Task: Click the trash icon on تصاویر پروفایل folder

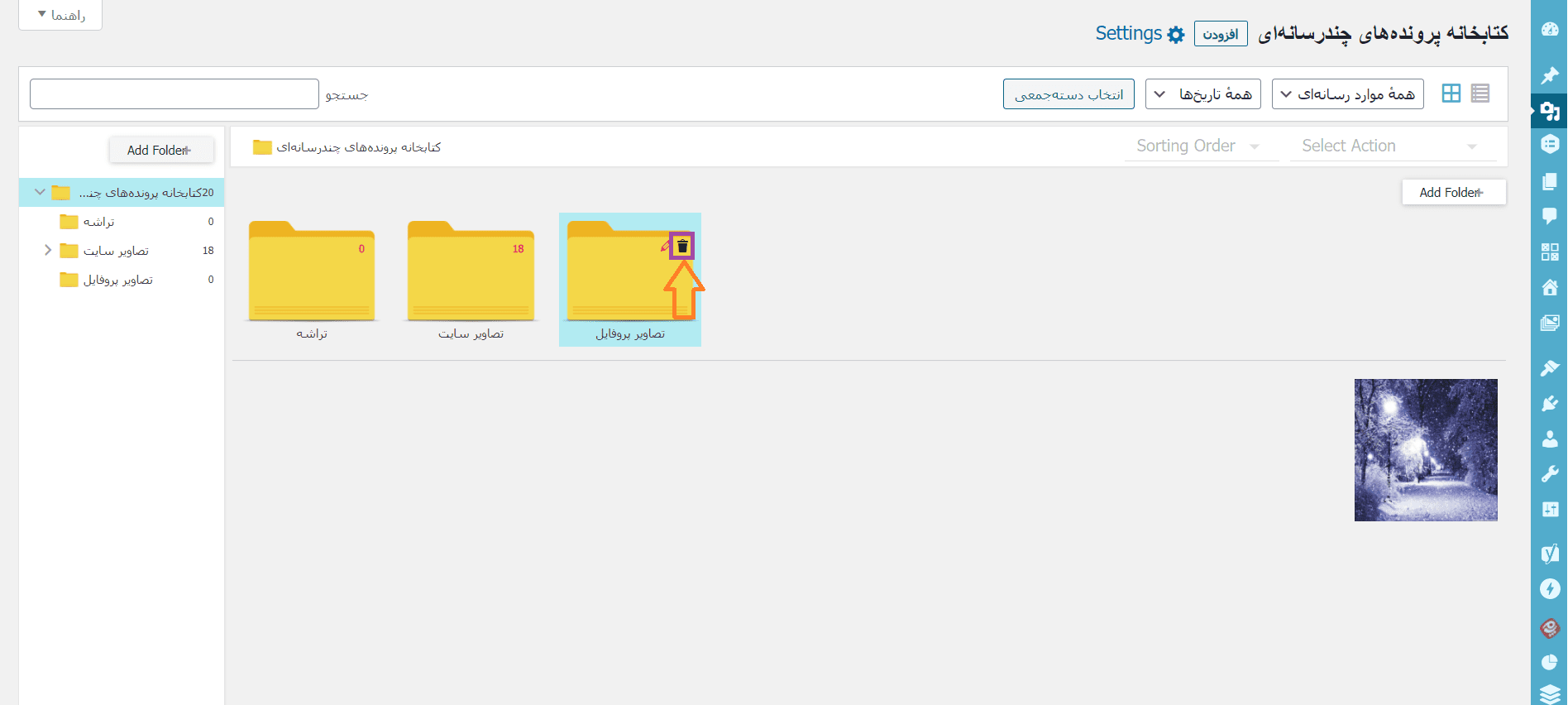Action: pyautogui.click(x=682, y=247)
